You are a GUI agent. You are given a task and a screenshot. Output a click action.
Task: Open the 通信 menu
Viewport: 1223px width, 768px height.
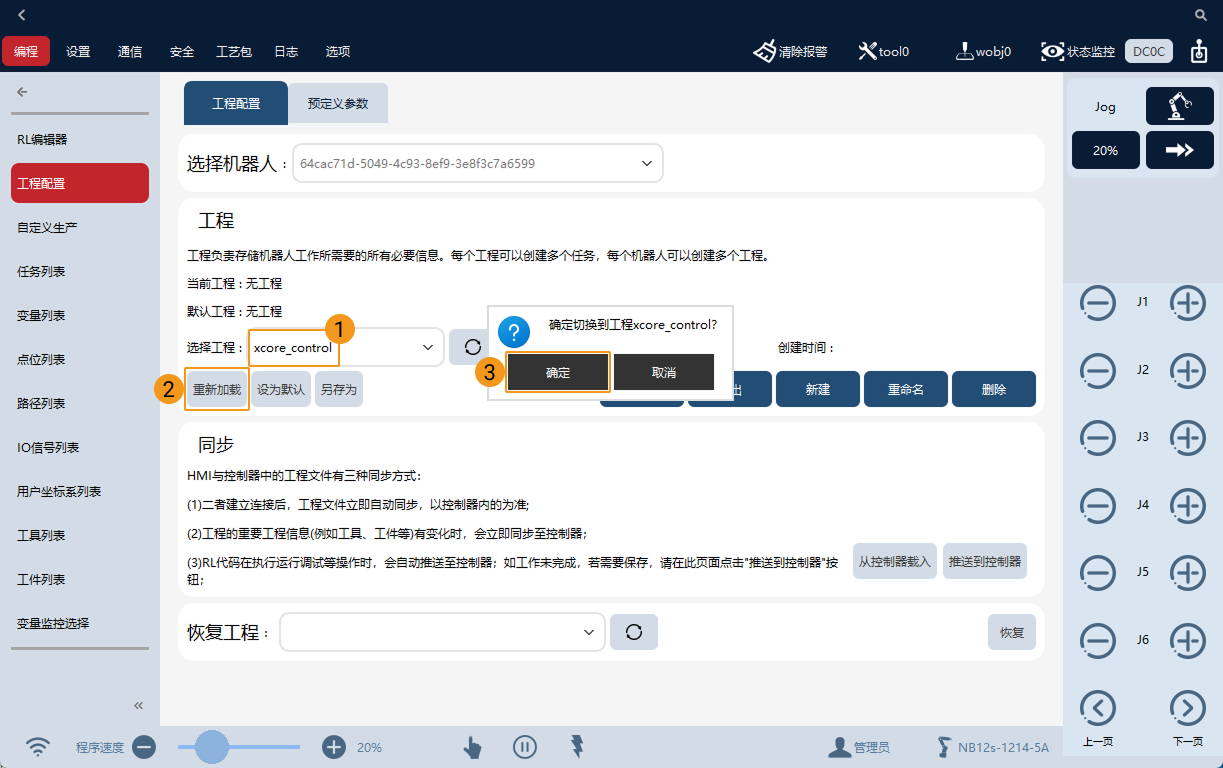pos(130,52)
